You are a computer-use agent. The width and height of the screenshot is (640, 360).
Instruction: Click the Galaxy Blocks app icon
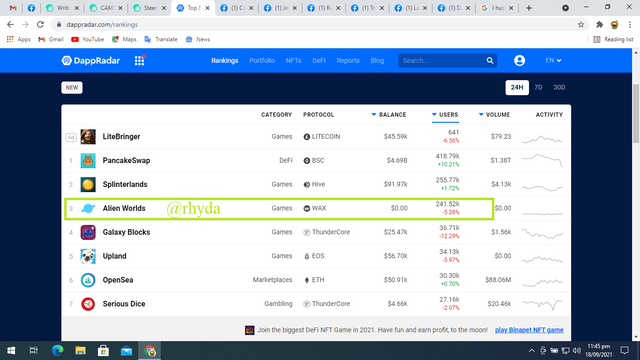click(x=88, y=232)
